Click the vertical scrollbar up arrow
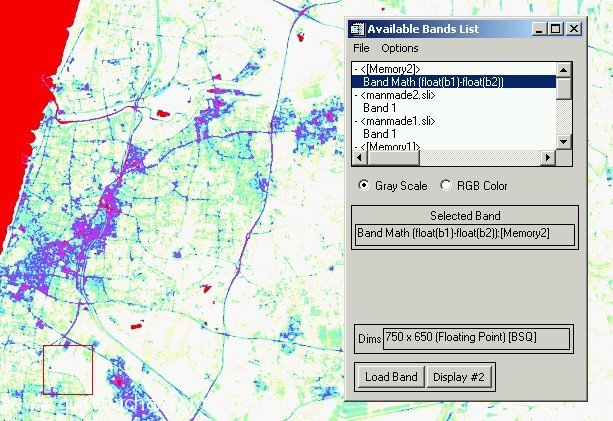This screenshot has height=421, width=613. (563, 70)
